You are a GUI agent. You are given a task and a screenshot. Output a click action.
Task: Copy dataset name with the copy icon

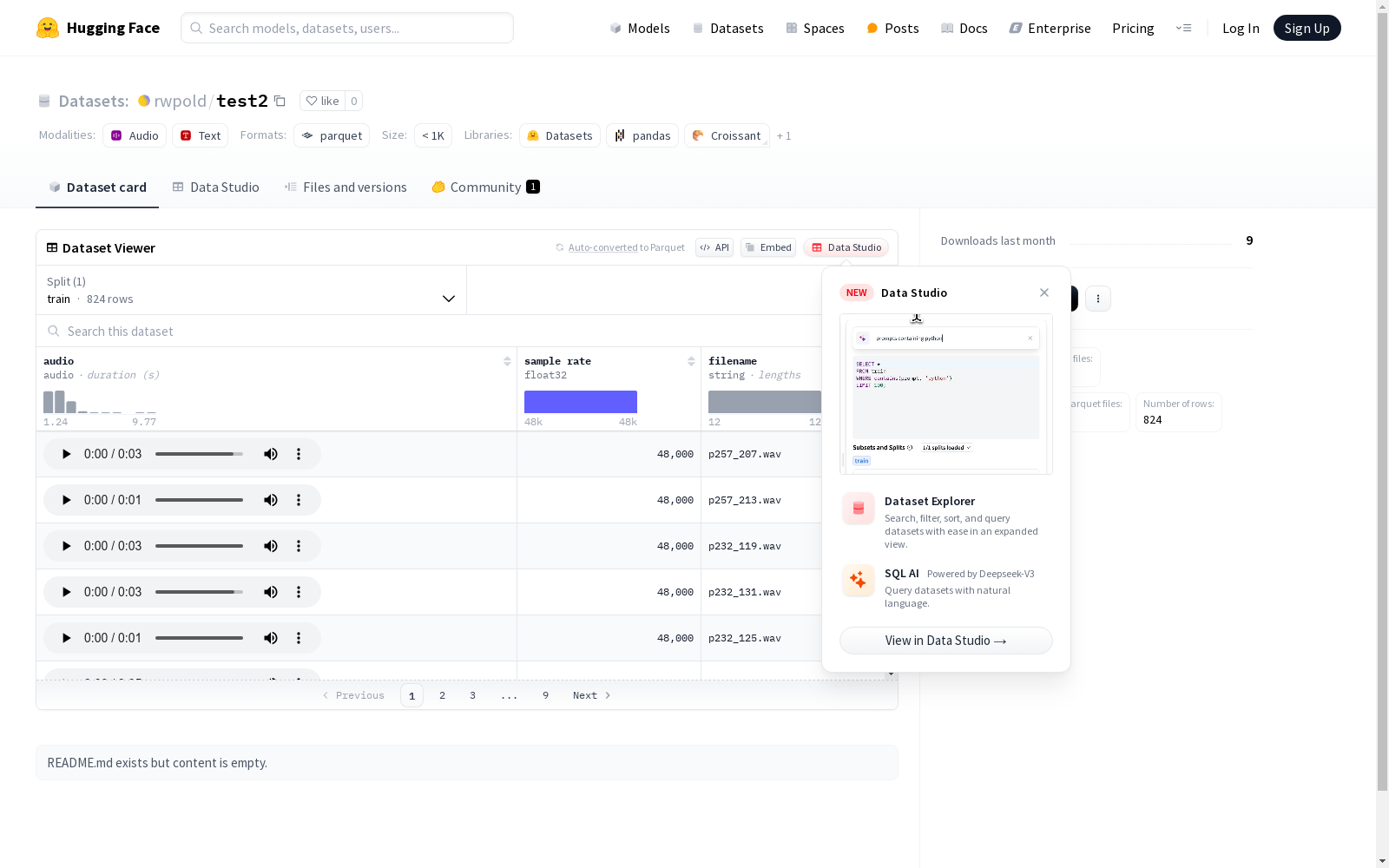click(280, 101)
